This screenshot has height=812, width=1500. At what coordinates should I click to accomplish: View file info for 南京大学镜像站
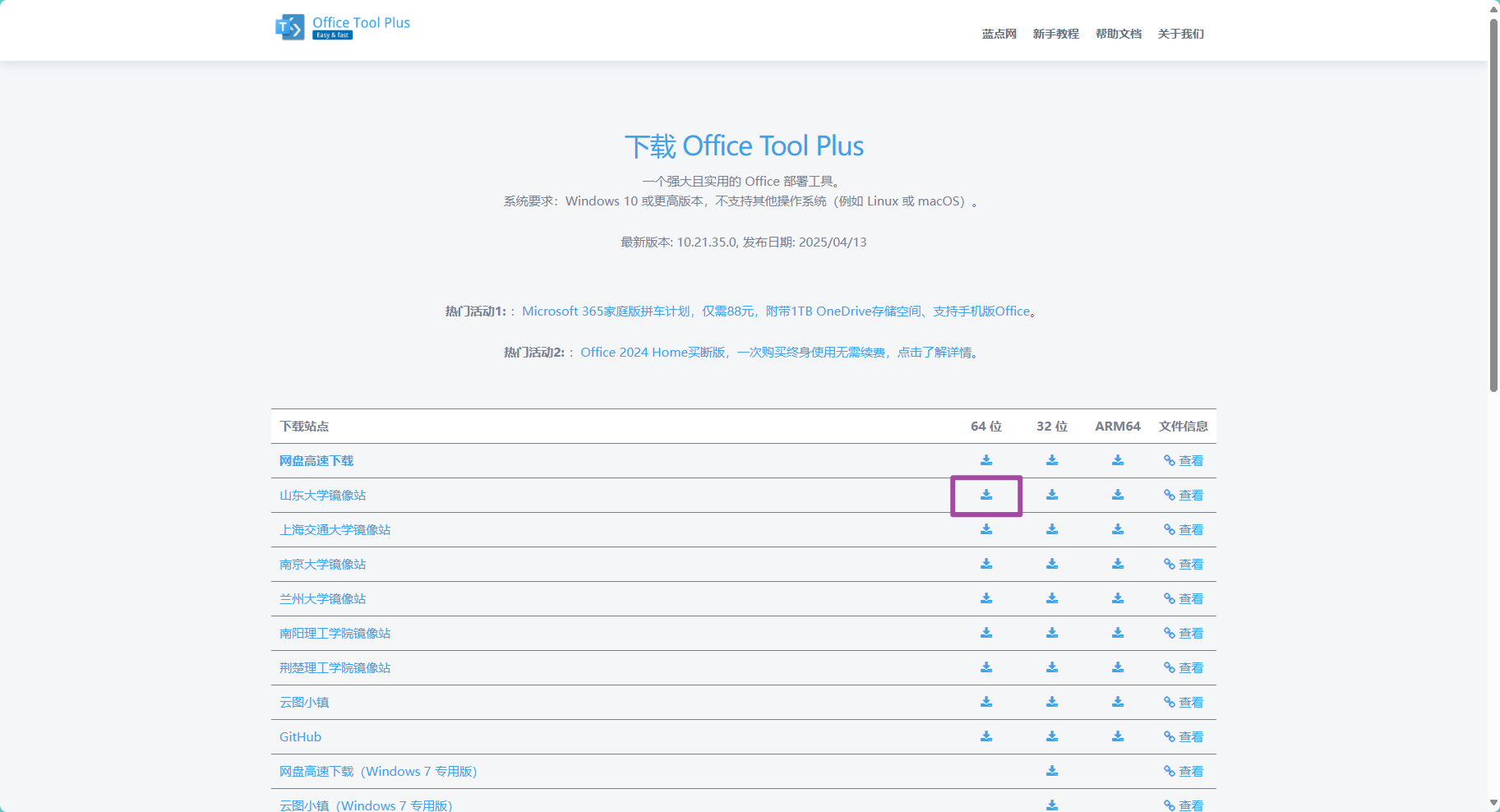click(1184, 565)
